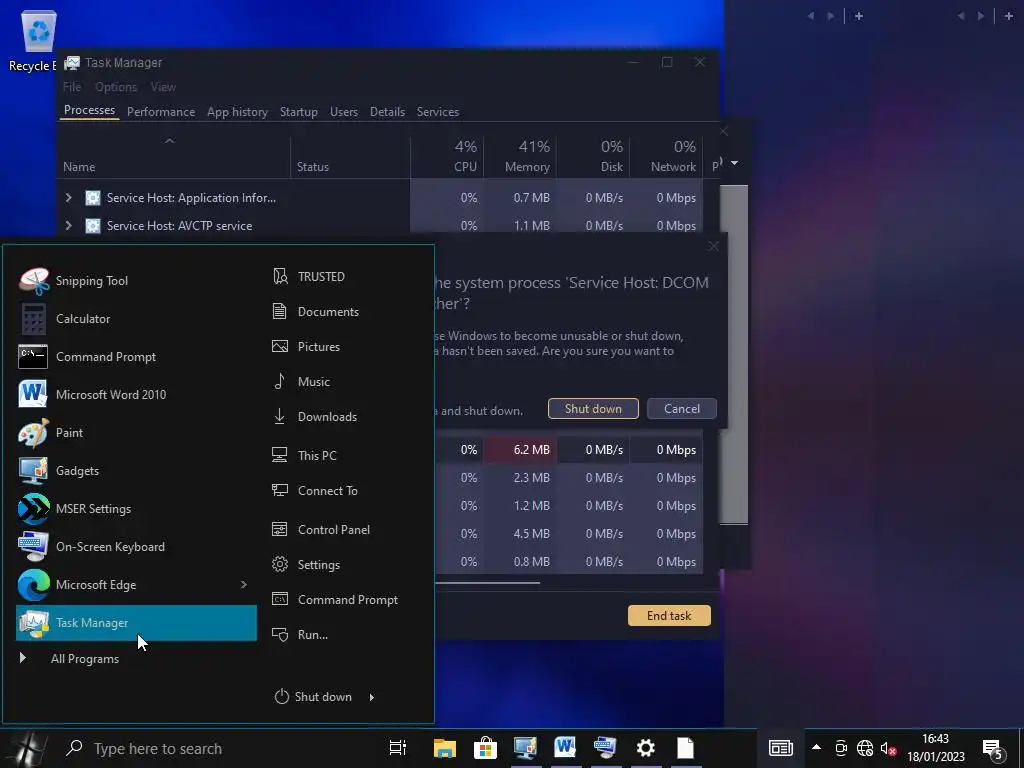Open Music folder link
1024x768 pixels.
[300, 381]
